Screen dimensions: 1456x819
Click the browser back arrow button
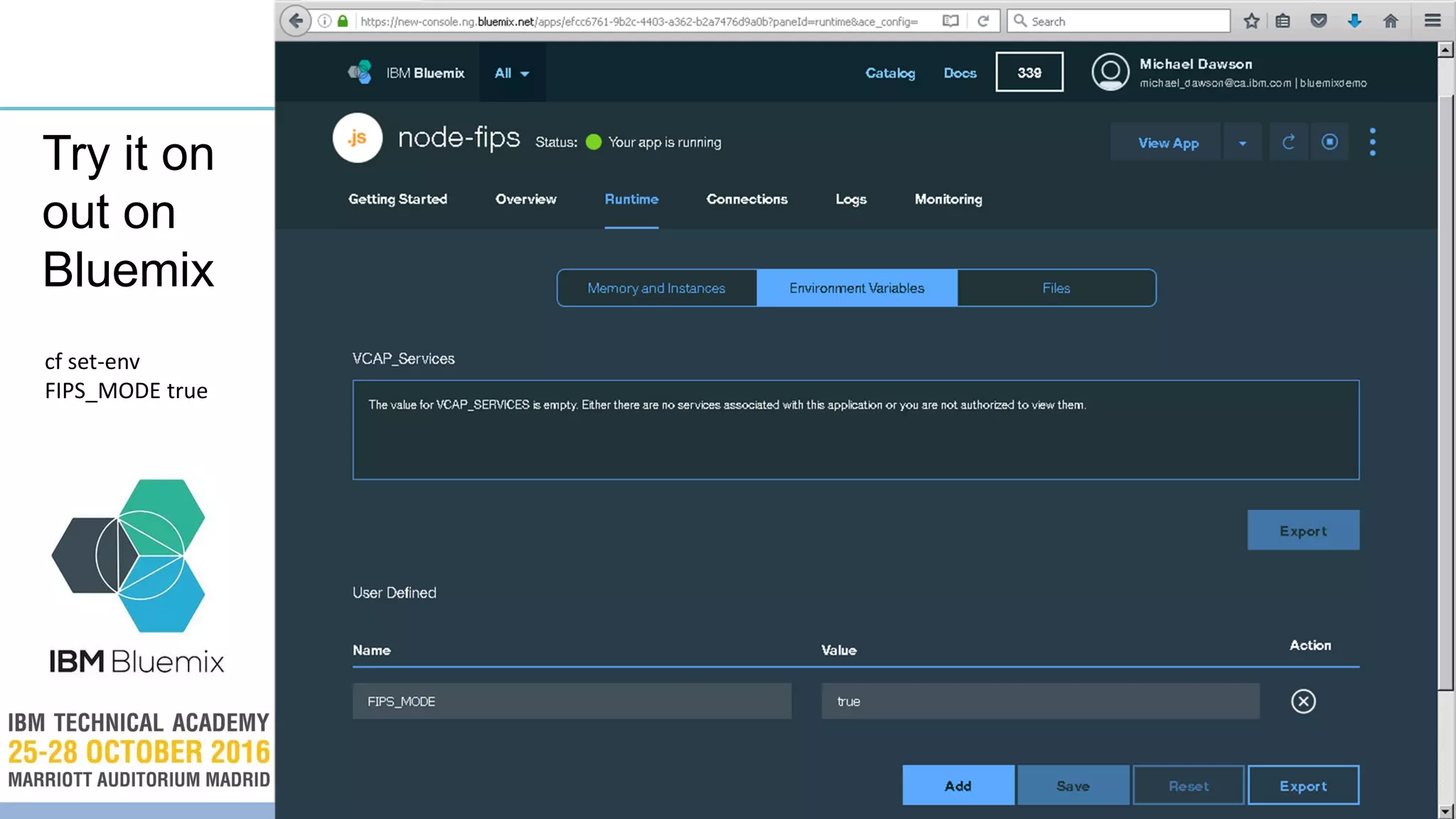coord(296,21)
